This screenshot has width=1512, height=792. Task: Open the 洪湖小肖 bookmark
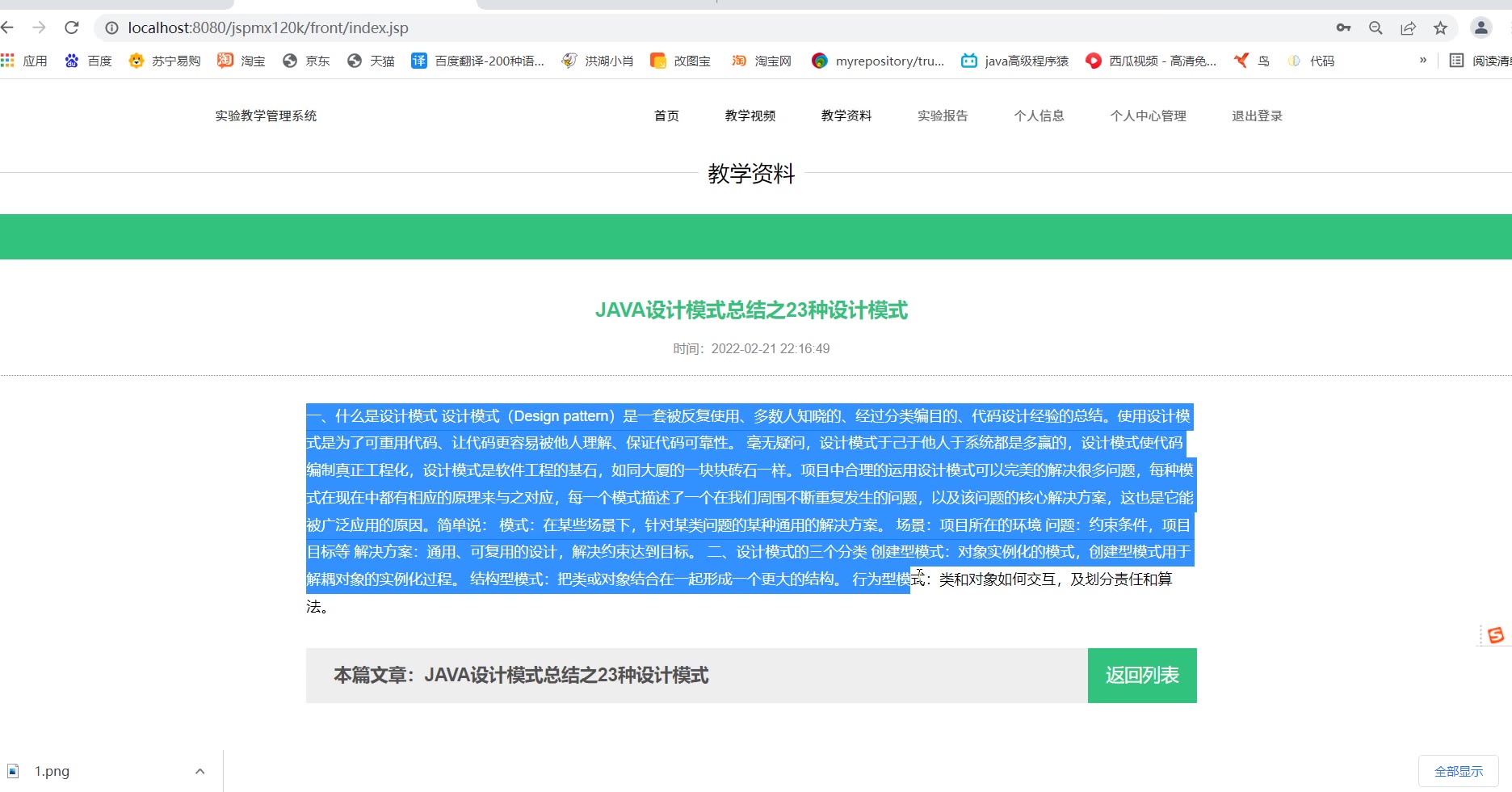pyautogui.click(x=598, y=61)
